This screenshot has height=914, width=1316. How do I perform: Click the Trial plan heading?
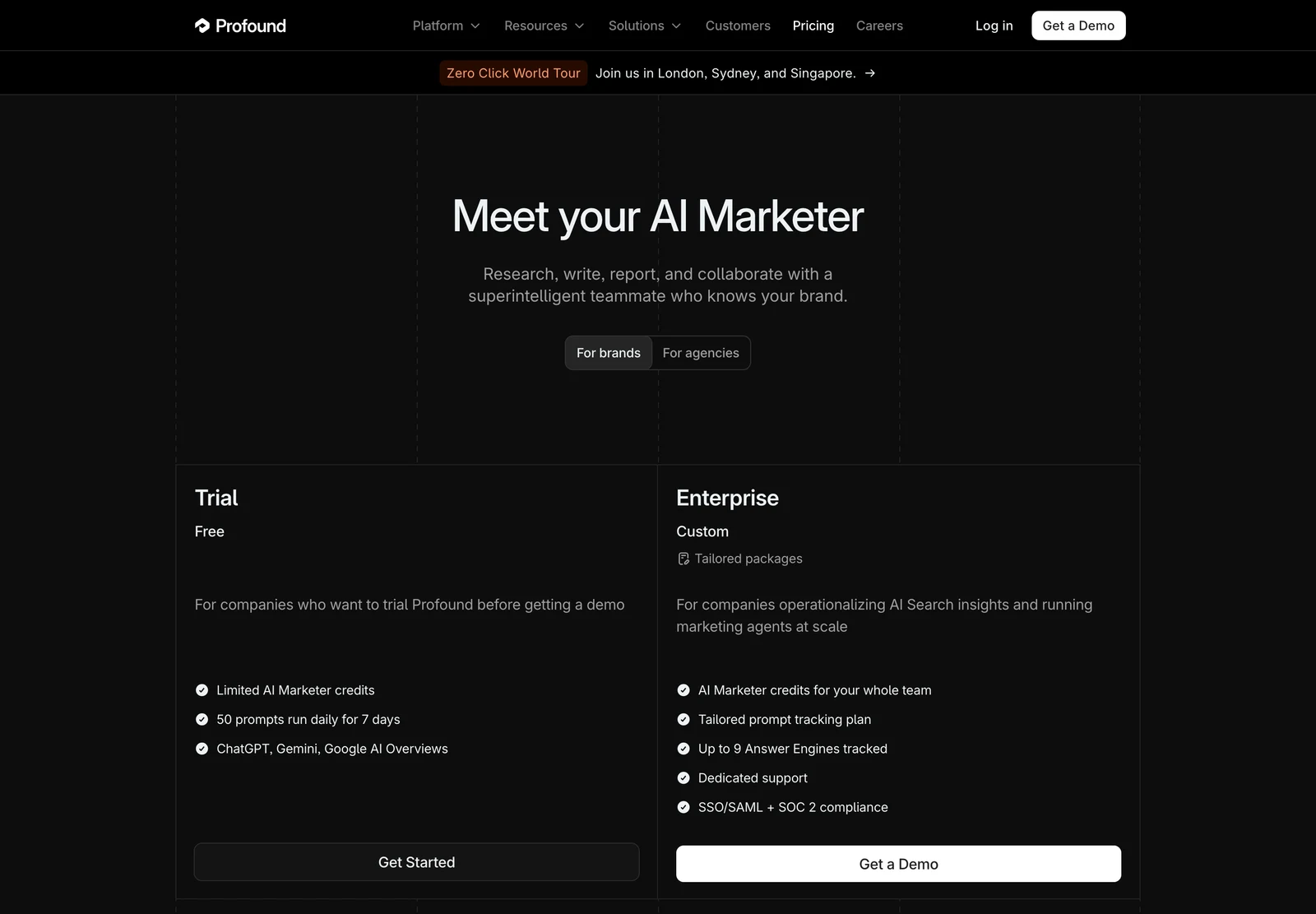pyautogui.click(x=216, y=498)
